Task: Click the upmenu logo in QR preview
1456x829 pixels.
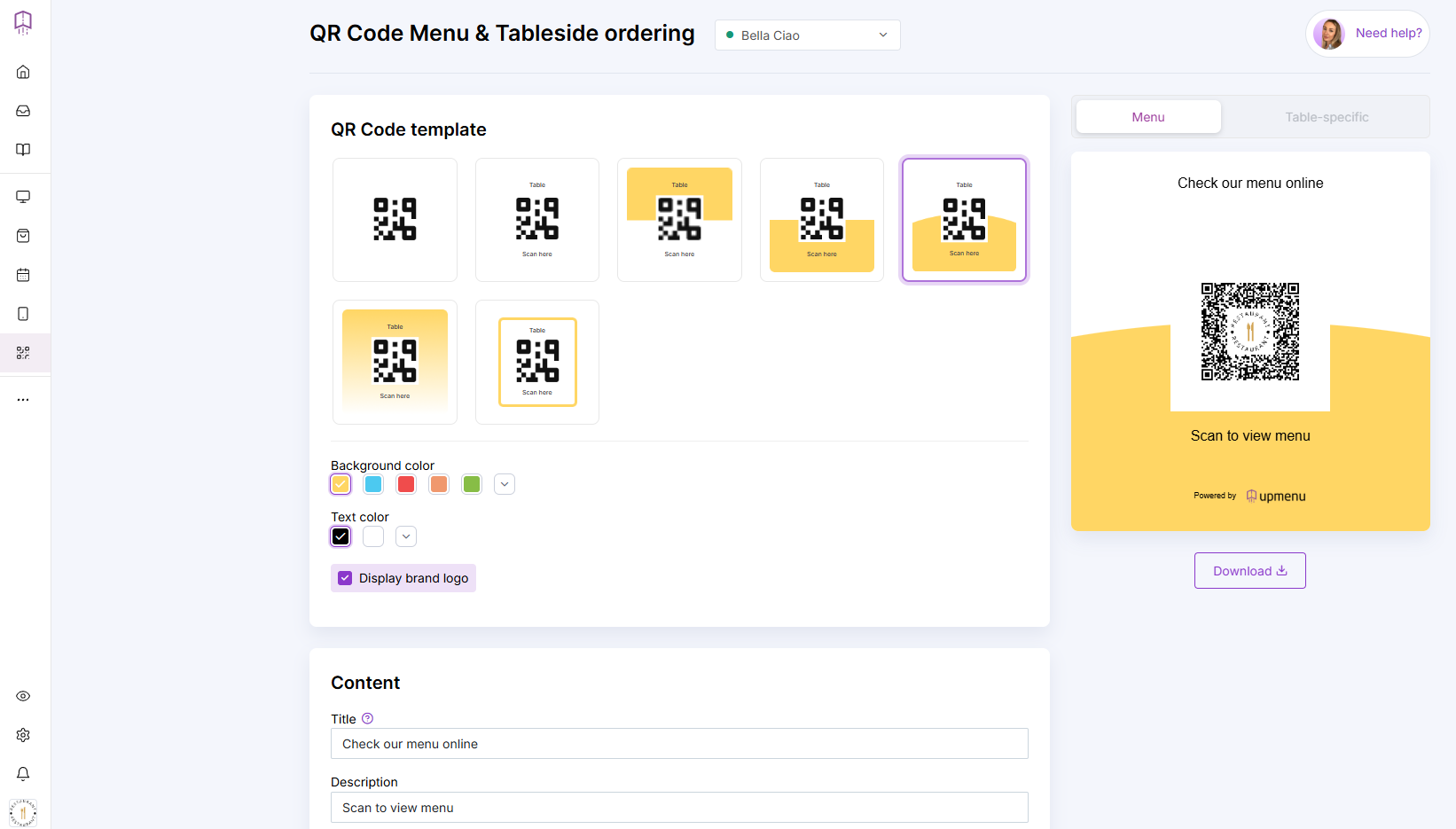Action: click(x=1276, y=497)
